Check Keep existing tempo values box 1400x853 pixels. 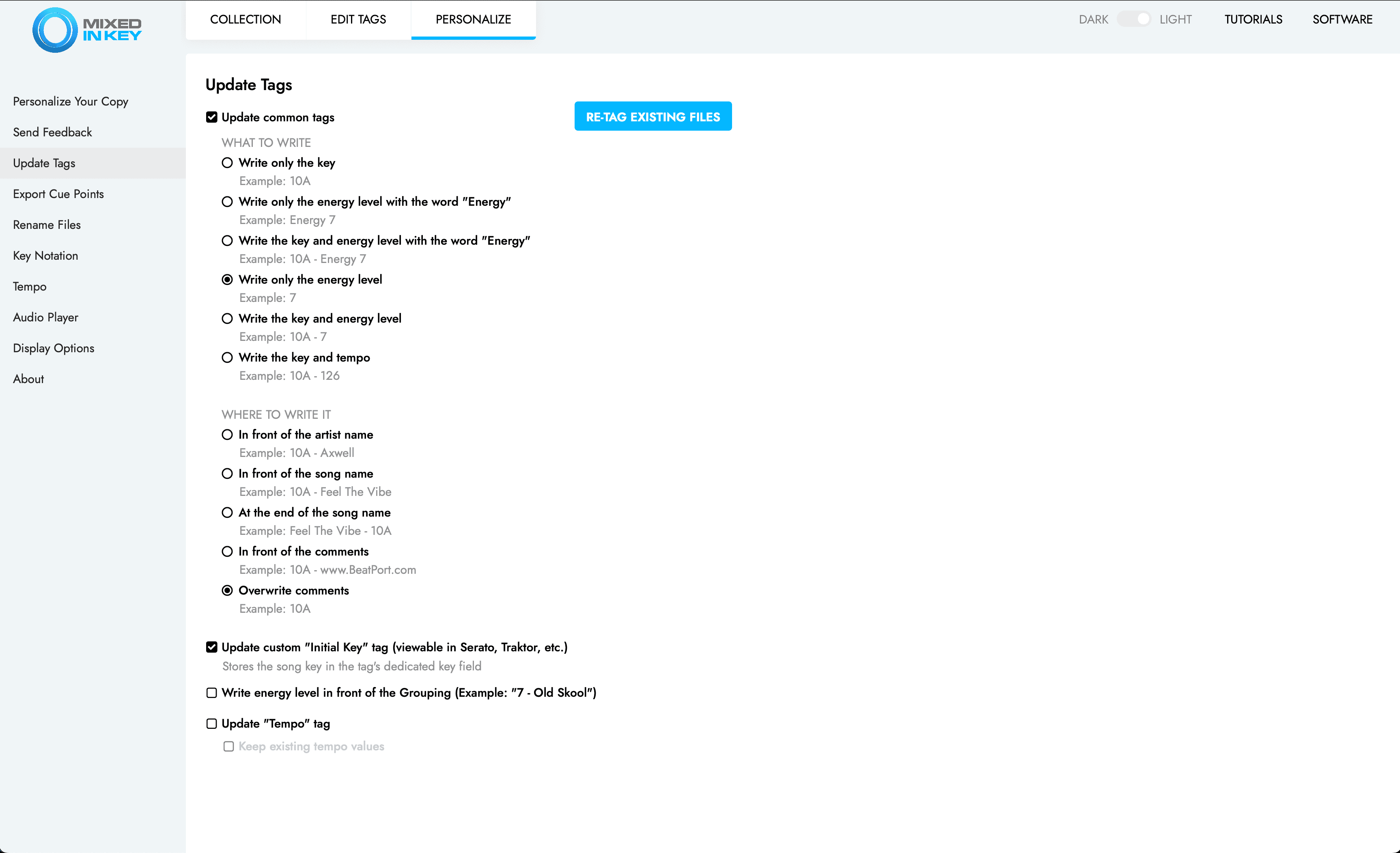228,746
